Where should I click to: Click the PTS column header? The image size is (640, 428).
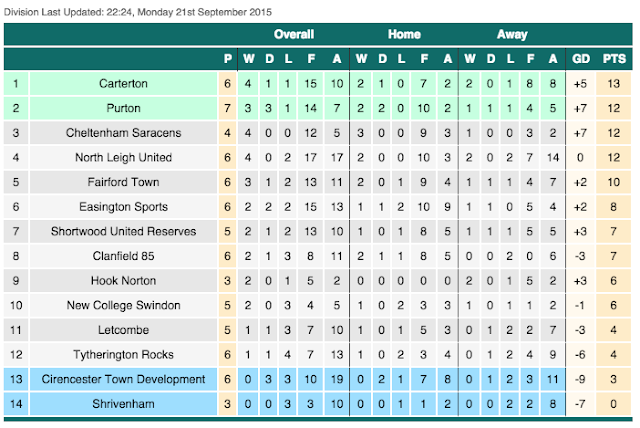pos(615,58)
